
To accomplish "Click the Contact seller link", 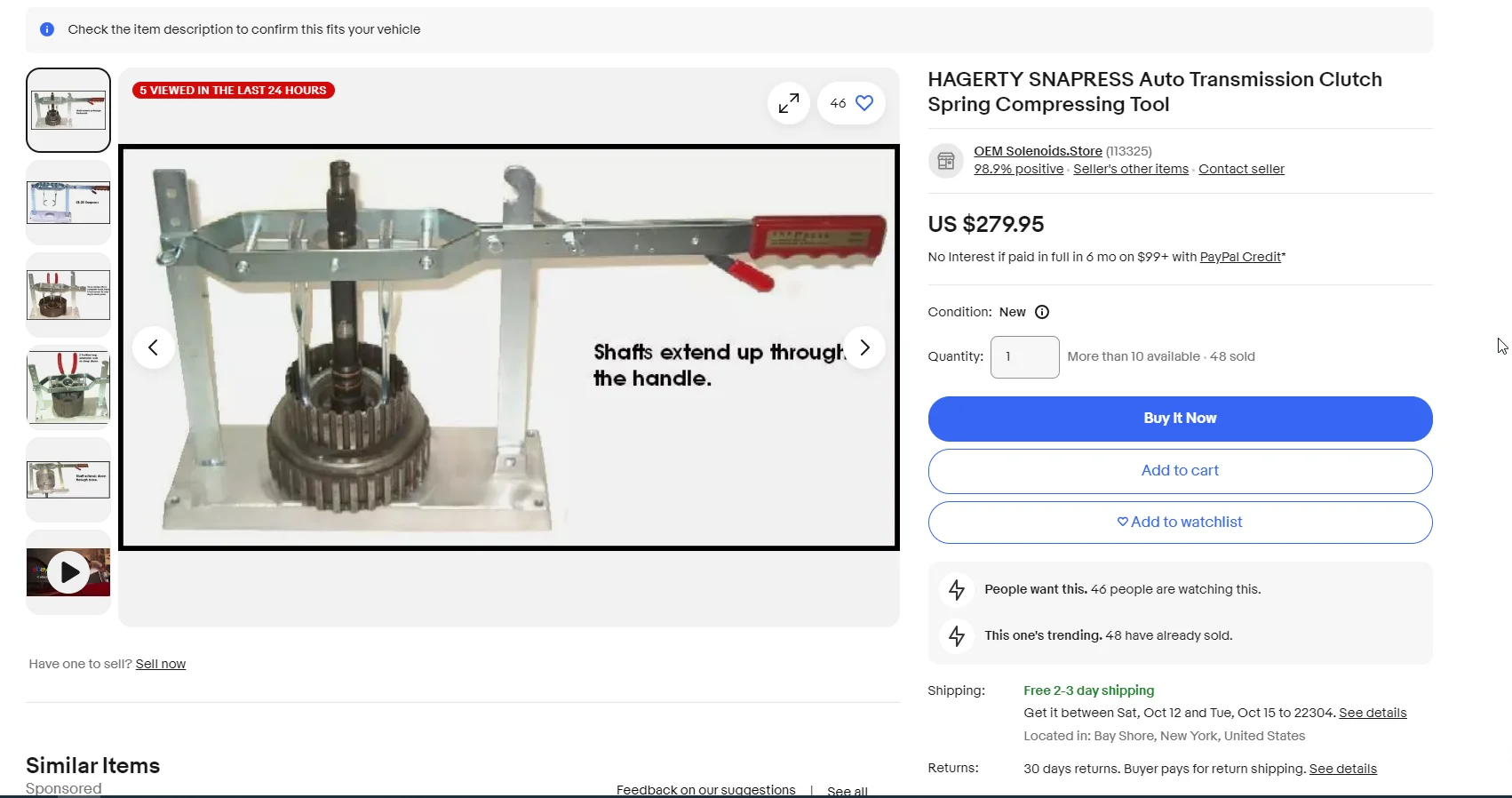I will 1240,169.
